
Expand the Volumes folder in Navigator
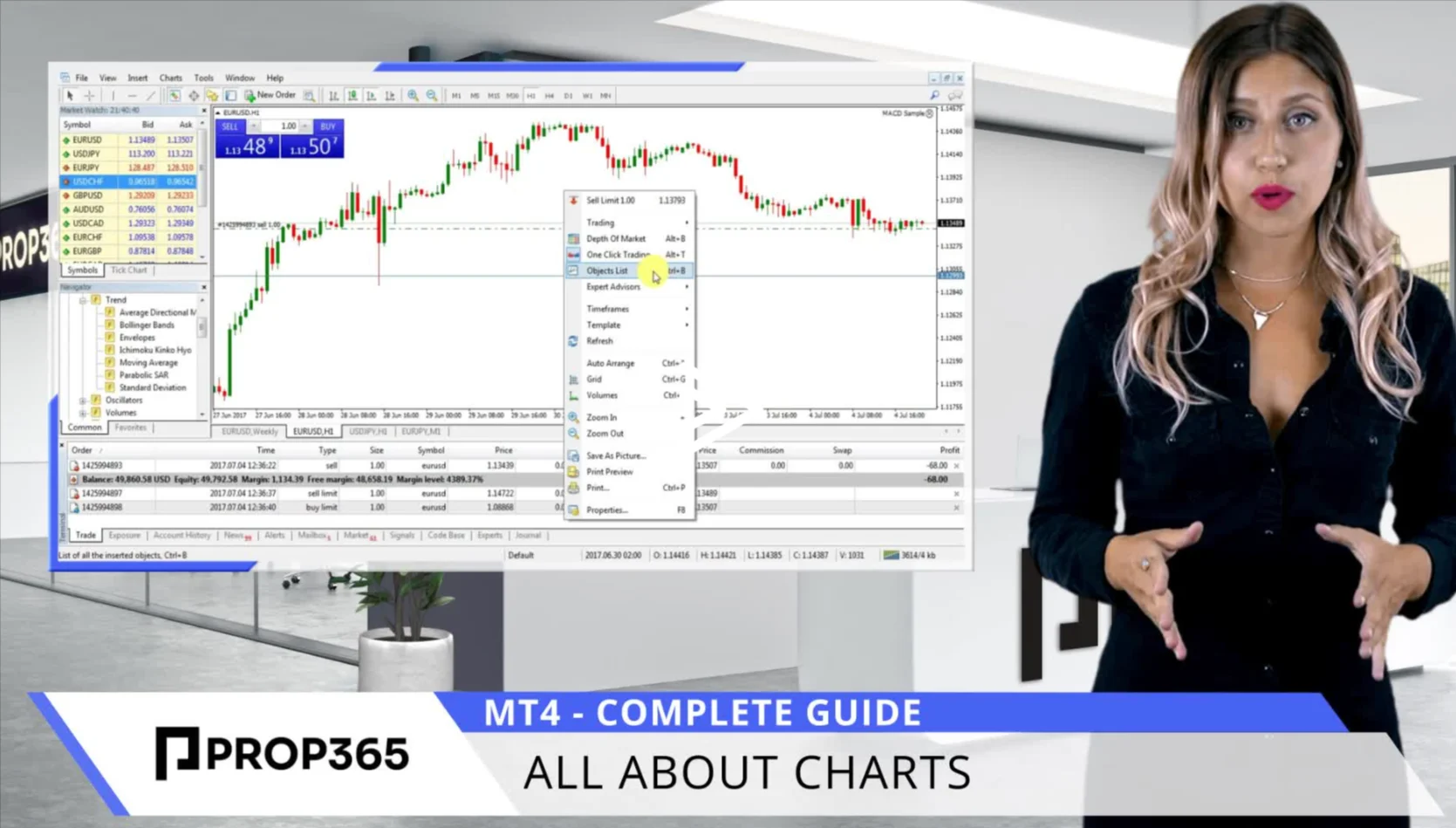pyautogui.click(x=83, y=413)
